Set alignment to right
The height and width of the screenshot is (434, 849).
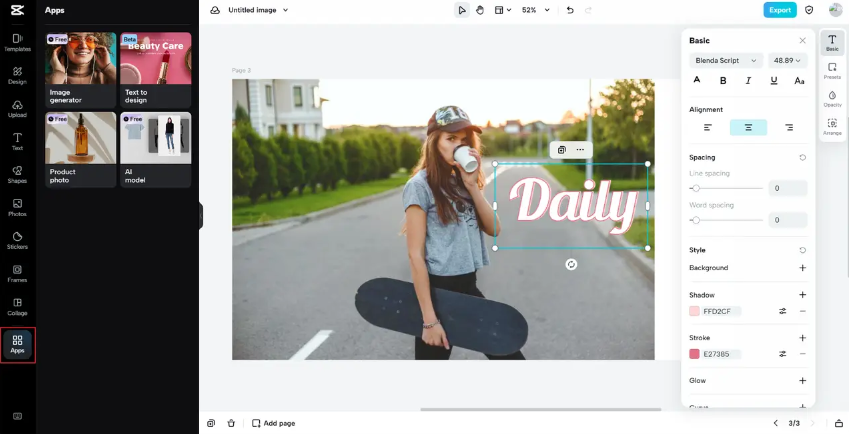coord(789,127)
